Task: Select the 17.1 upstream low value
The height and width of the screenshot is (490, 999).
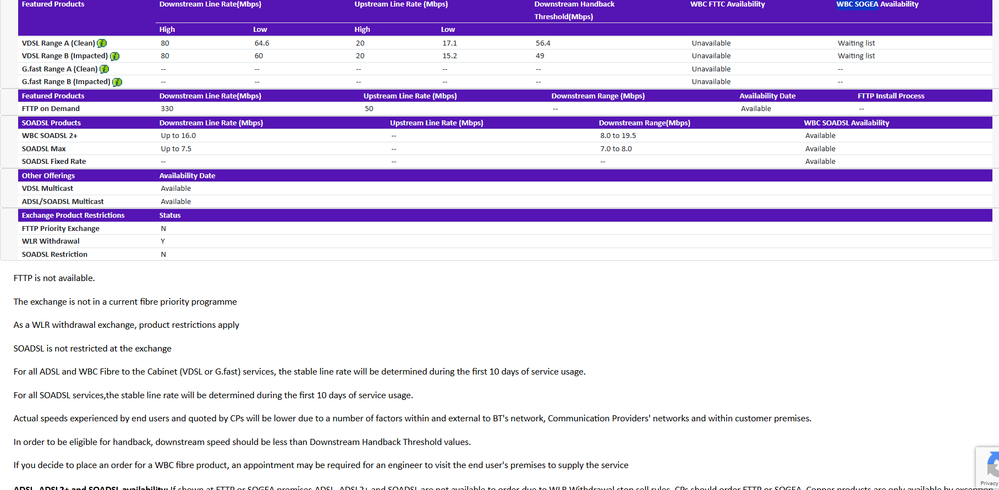Action: coord(449,43)
